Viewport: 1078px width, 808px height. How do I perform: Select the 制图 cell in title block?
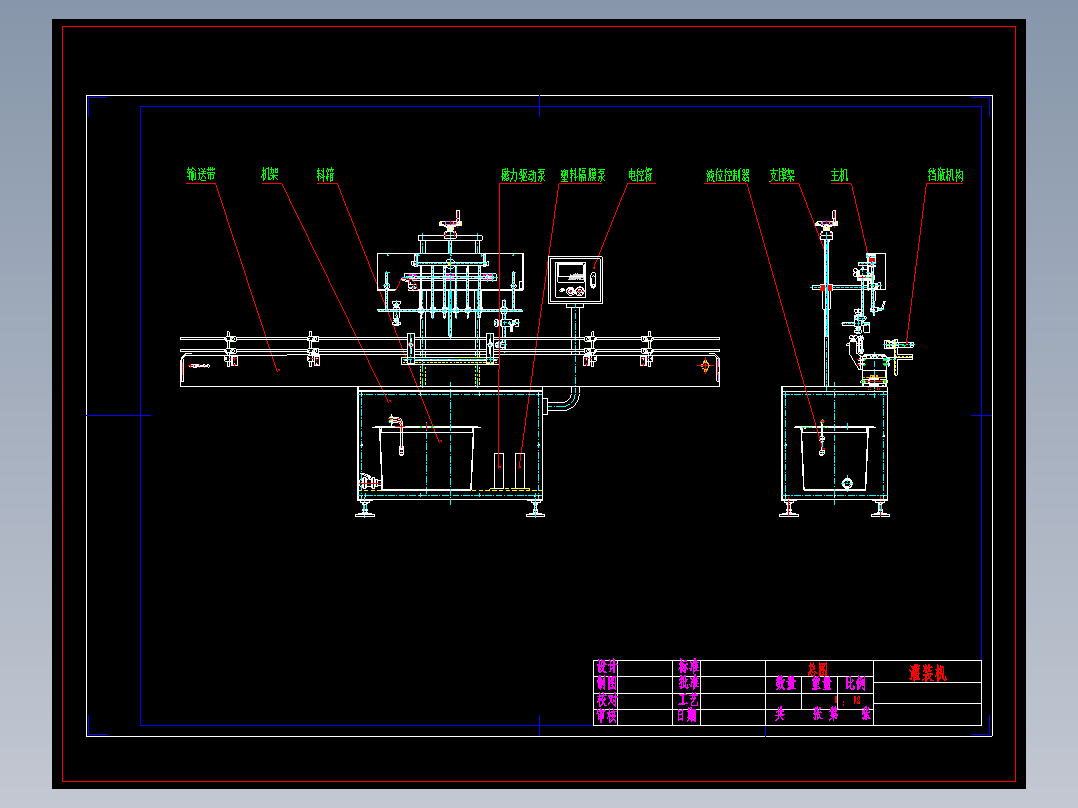tap(607, 683)
